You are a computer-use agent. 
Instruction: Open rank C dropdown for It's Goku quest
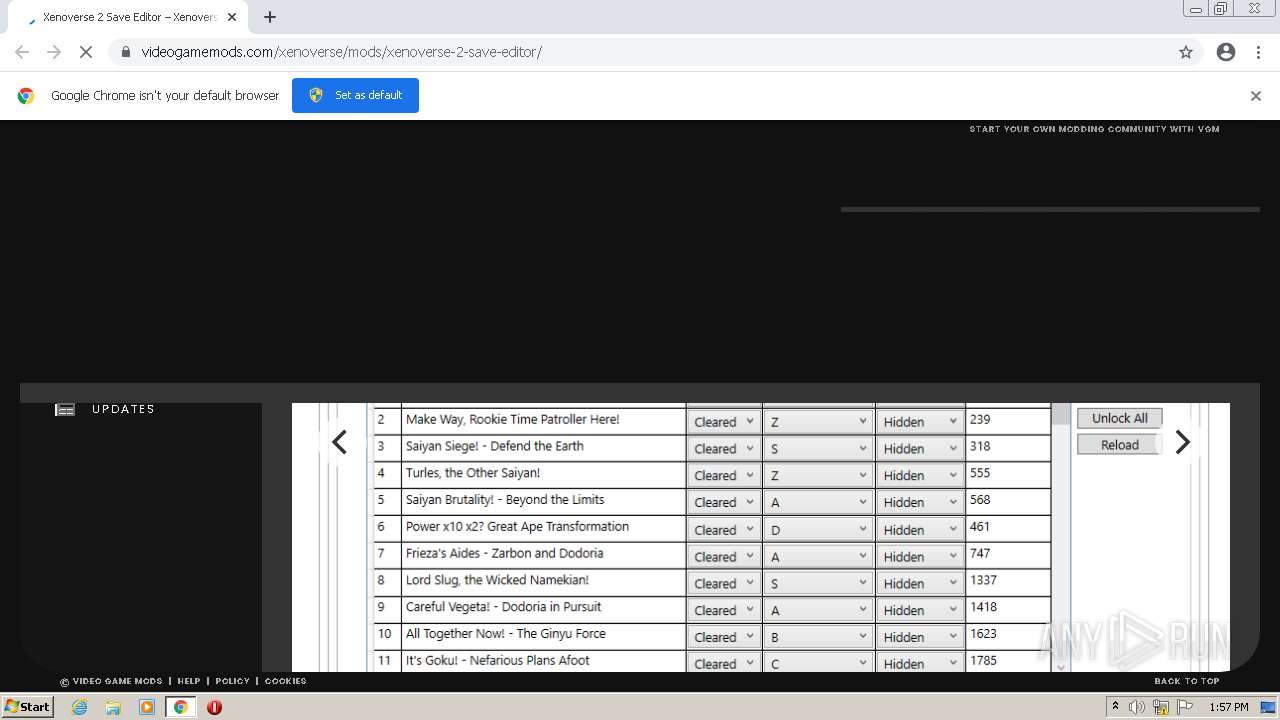818,663
